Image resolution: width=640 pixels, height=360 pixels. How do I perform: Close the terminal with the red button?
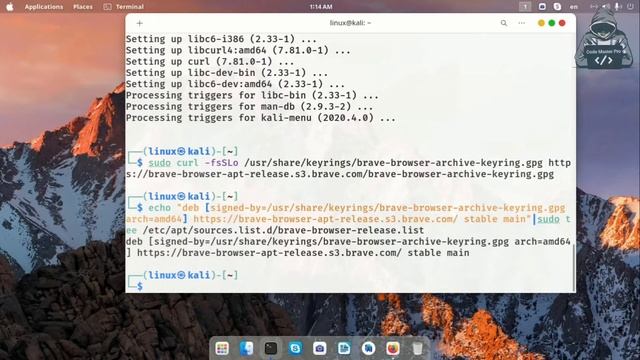pyautogui.click(x=562, y=23)
